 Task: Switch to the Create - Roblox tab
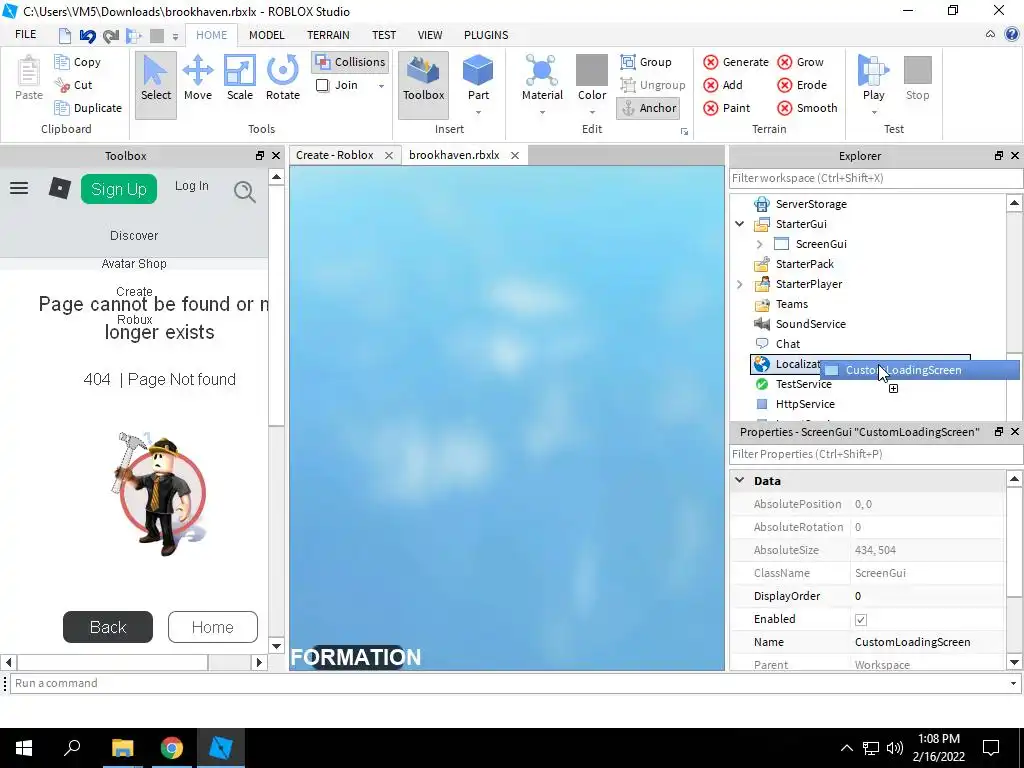[x=334, y=155]
